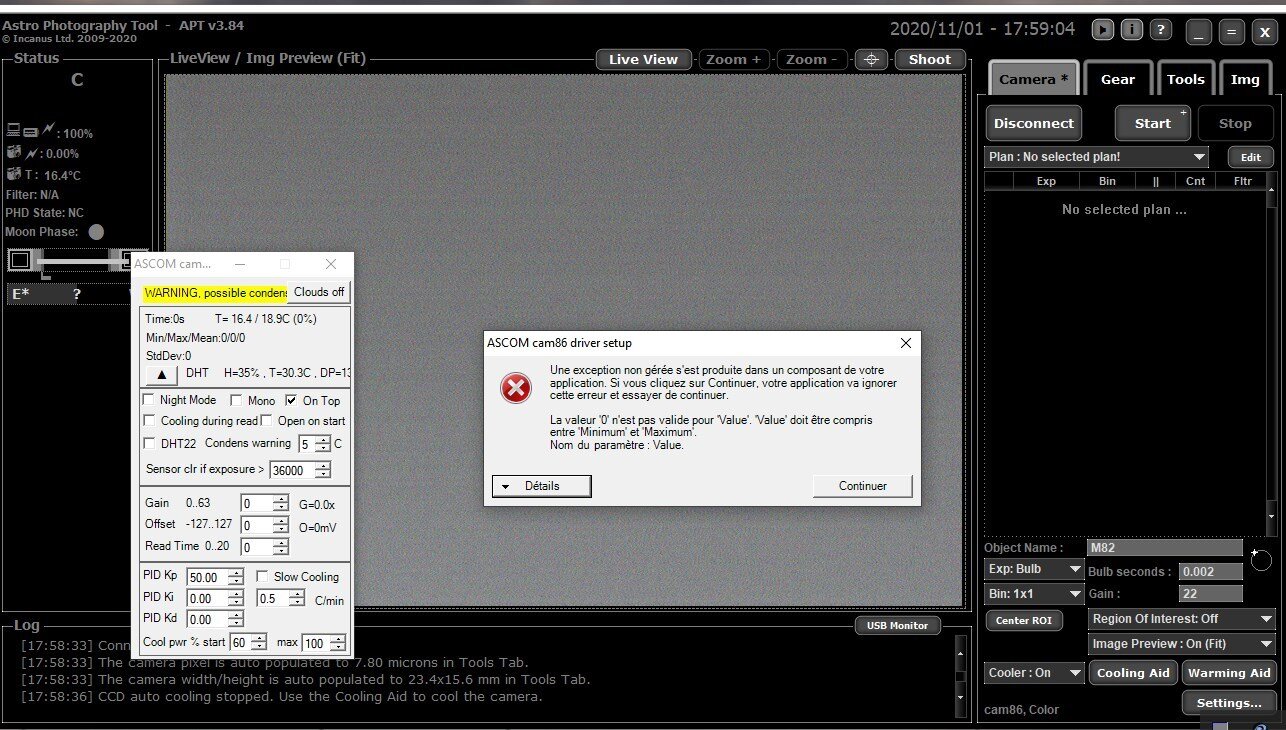The width and height of the screenshot is (1286, 730).
Task: Click the Disconnect button
Action: pos(1034,123)
